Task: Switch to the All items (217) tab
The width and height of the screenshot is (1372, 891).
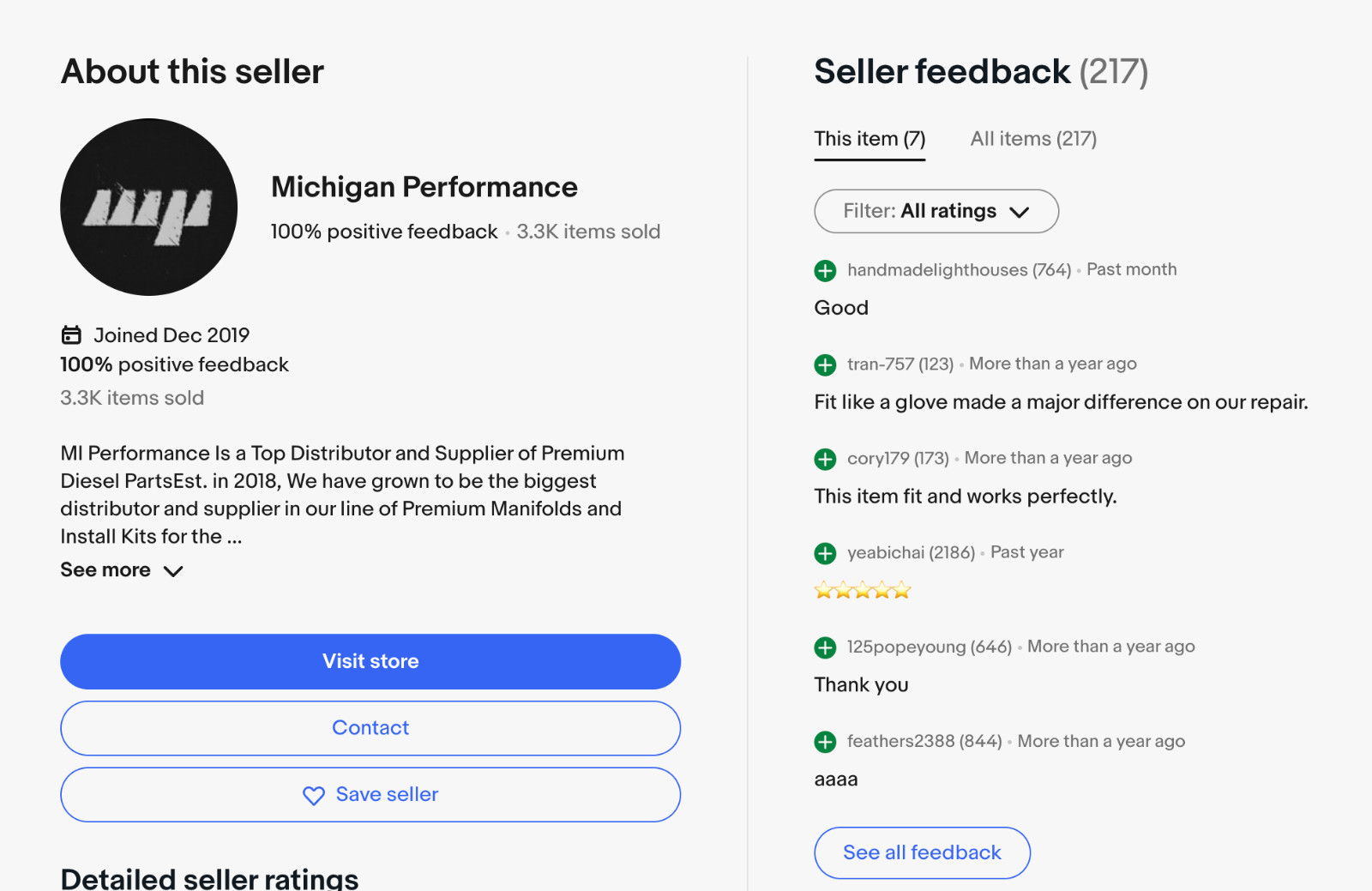Action: tap(1033, 139)
